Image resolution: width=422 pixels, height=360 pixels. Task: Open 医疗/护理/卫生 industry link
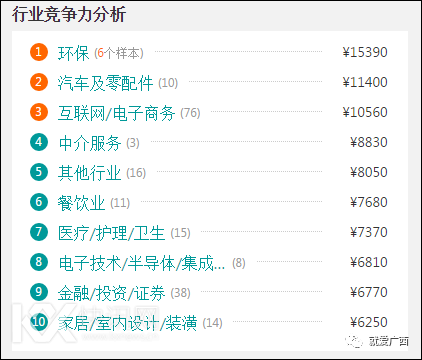coord(111,233)
